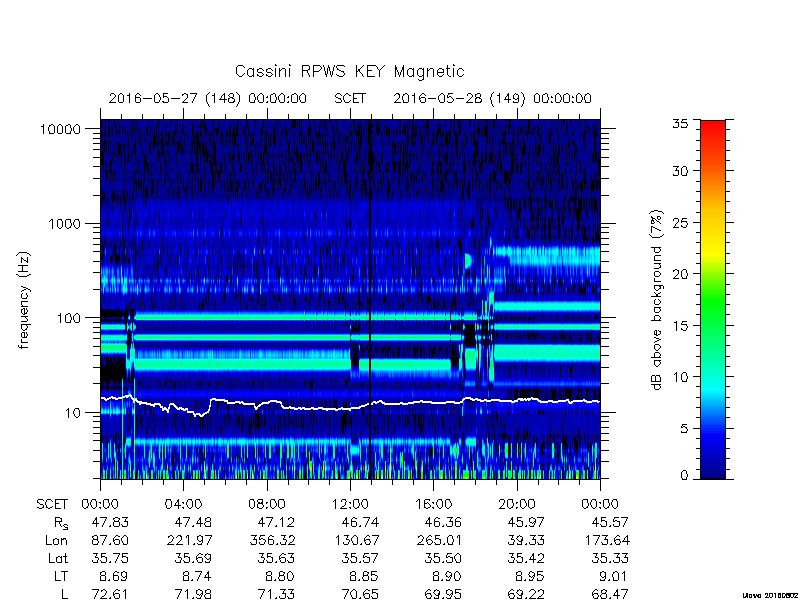This screenshot has height=600, width=800.
Task: Click the Rs value 46.74
Action: (x=360, y=522)
